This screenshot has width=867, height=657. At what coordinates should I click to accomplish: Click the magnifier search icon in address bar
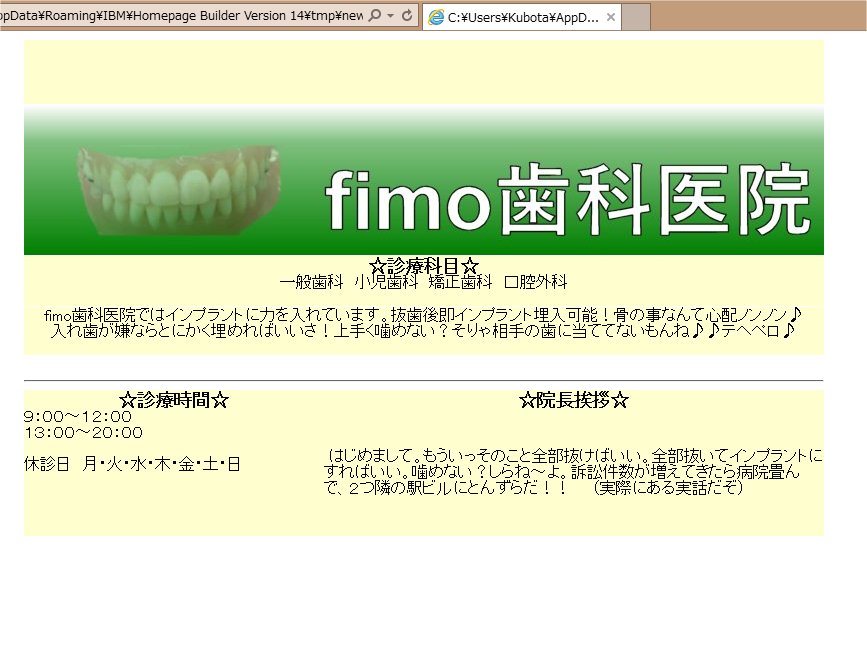[374, 16]
